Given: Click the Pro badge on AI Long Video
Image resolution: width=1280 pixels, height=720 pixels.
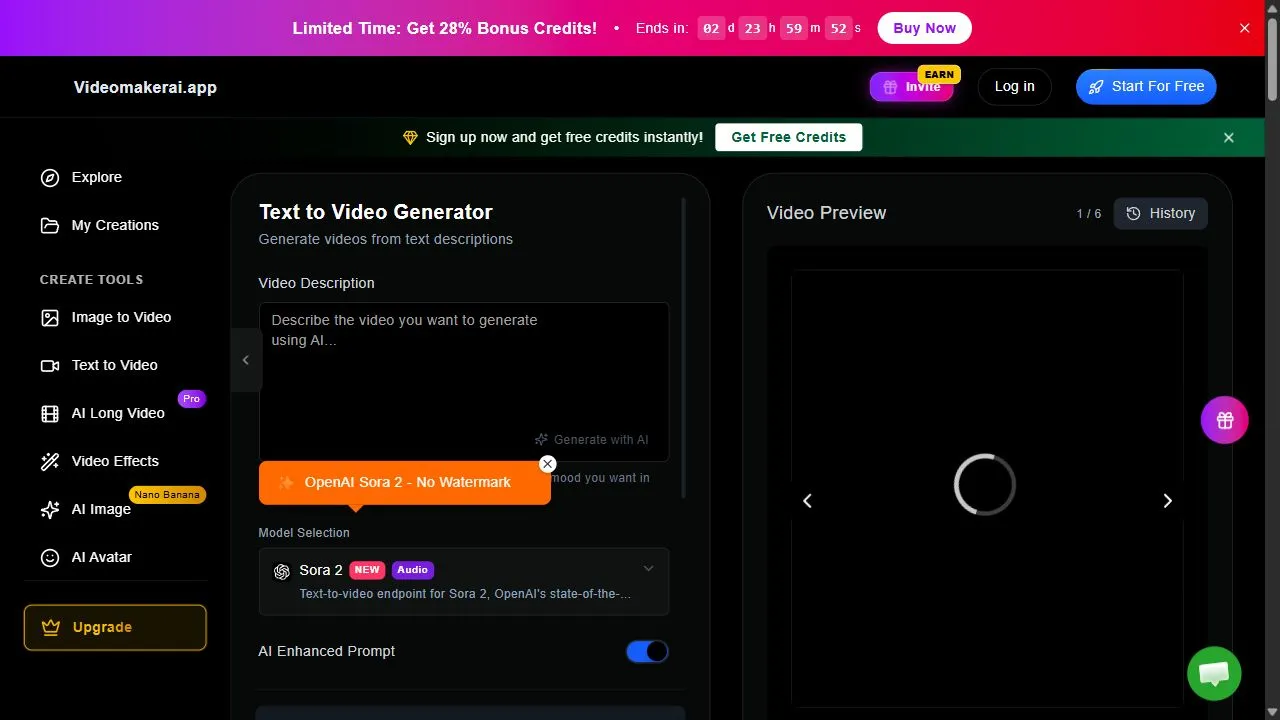Looking at the screenshot, I should (191, 398).
